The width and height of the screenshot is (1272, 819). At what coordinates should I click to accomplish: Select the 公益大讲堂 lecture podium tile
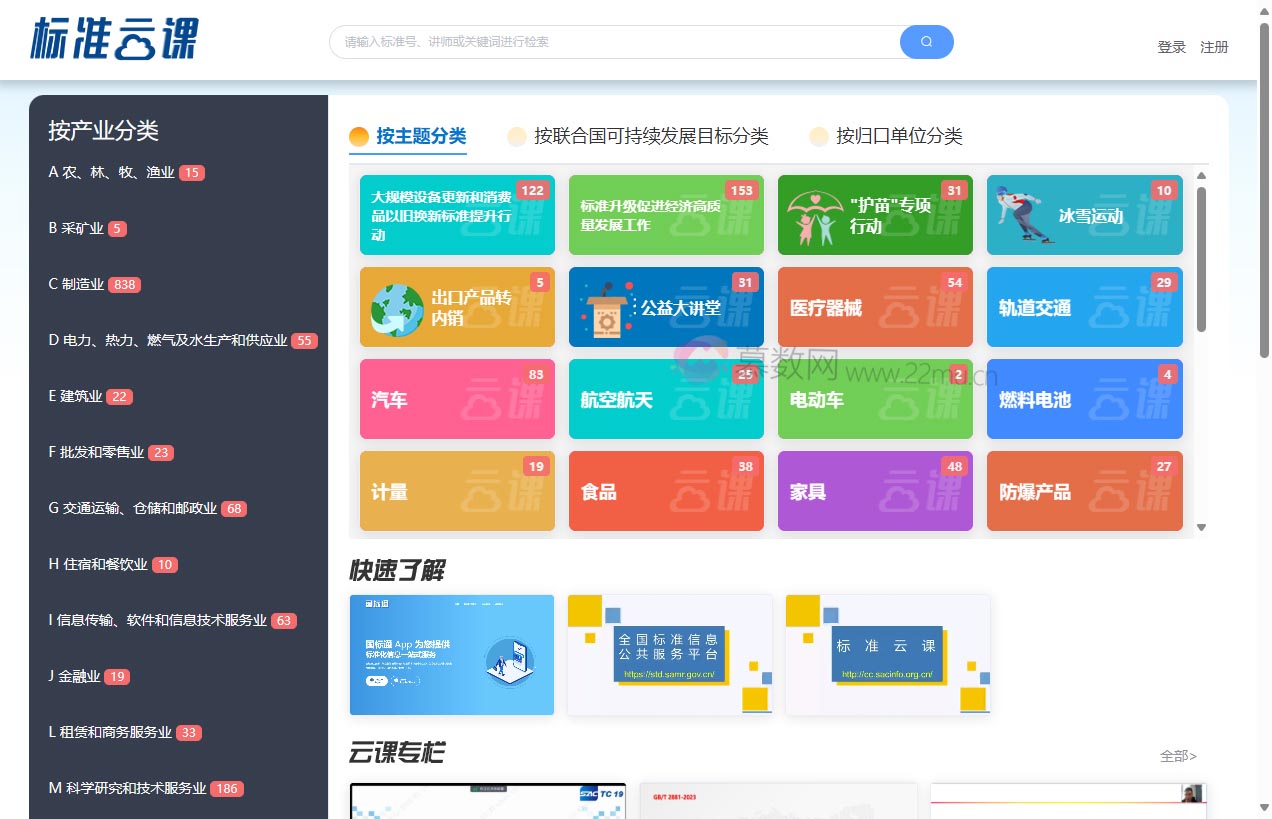[x=666, y=307]
